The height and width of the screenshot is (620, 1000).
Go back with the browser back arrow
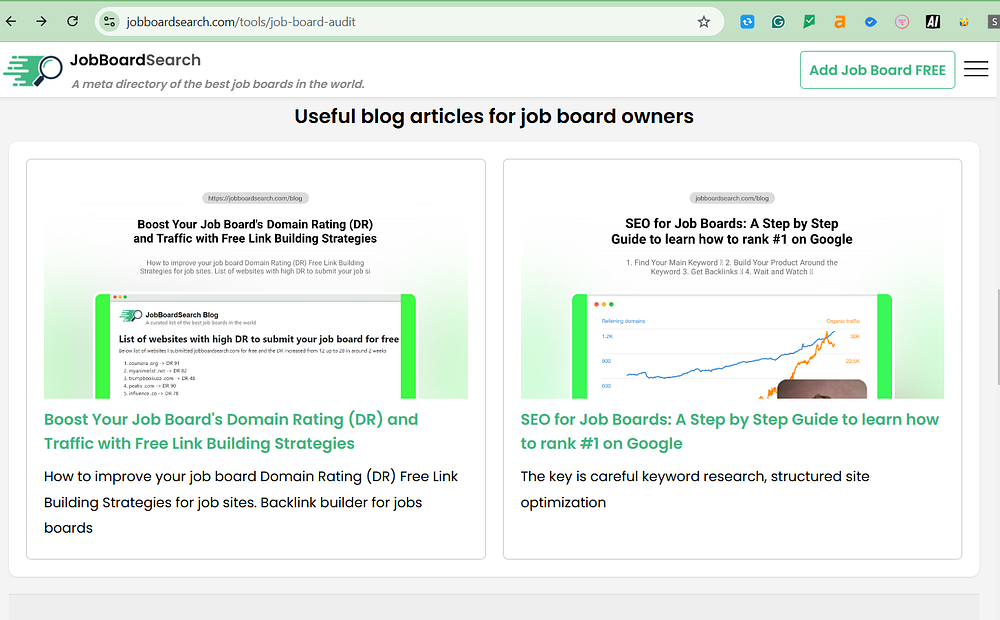tap(11, 22)
